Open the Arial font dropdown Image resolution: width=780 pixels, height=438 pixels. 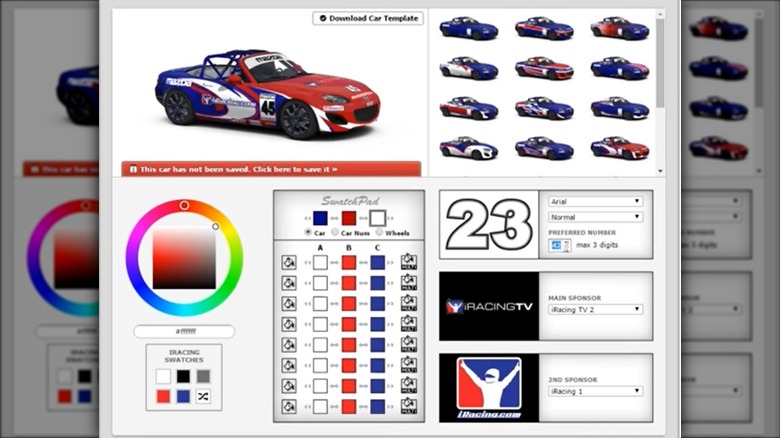click(x=595, y=202)
